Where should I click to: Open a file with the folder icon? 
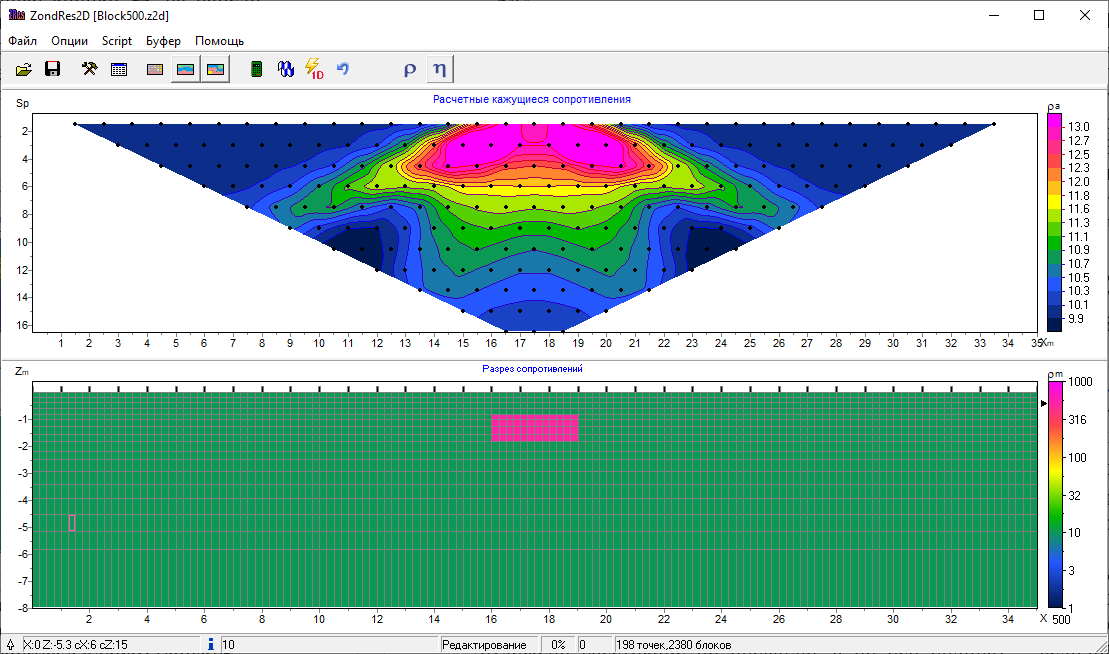pos(23,69)
